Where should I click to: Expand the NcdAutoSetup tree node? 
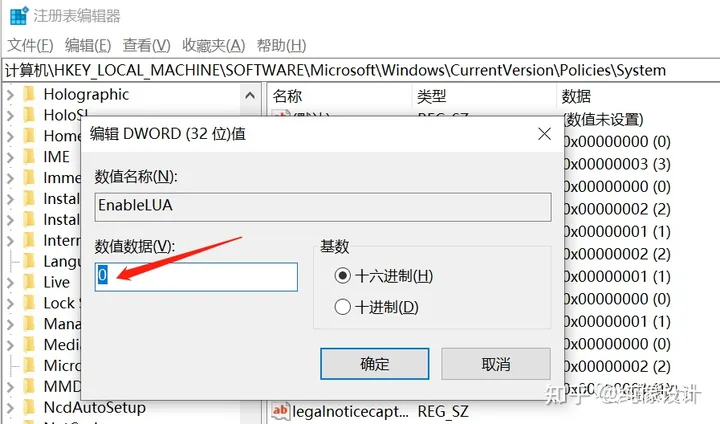pyautogui.click(x=10, y=407)
